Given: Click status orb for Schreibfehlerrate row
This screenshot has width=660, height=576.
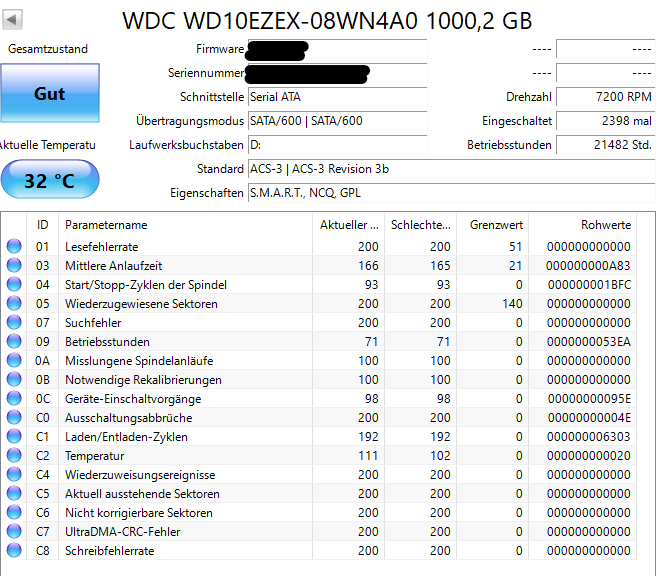Looking at the screenshot, I should point(14,550).
